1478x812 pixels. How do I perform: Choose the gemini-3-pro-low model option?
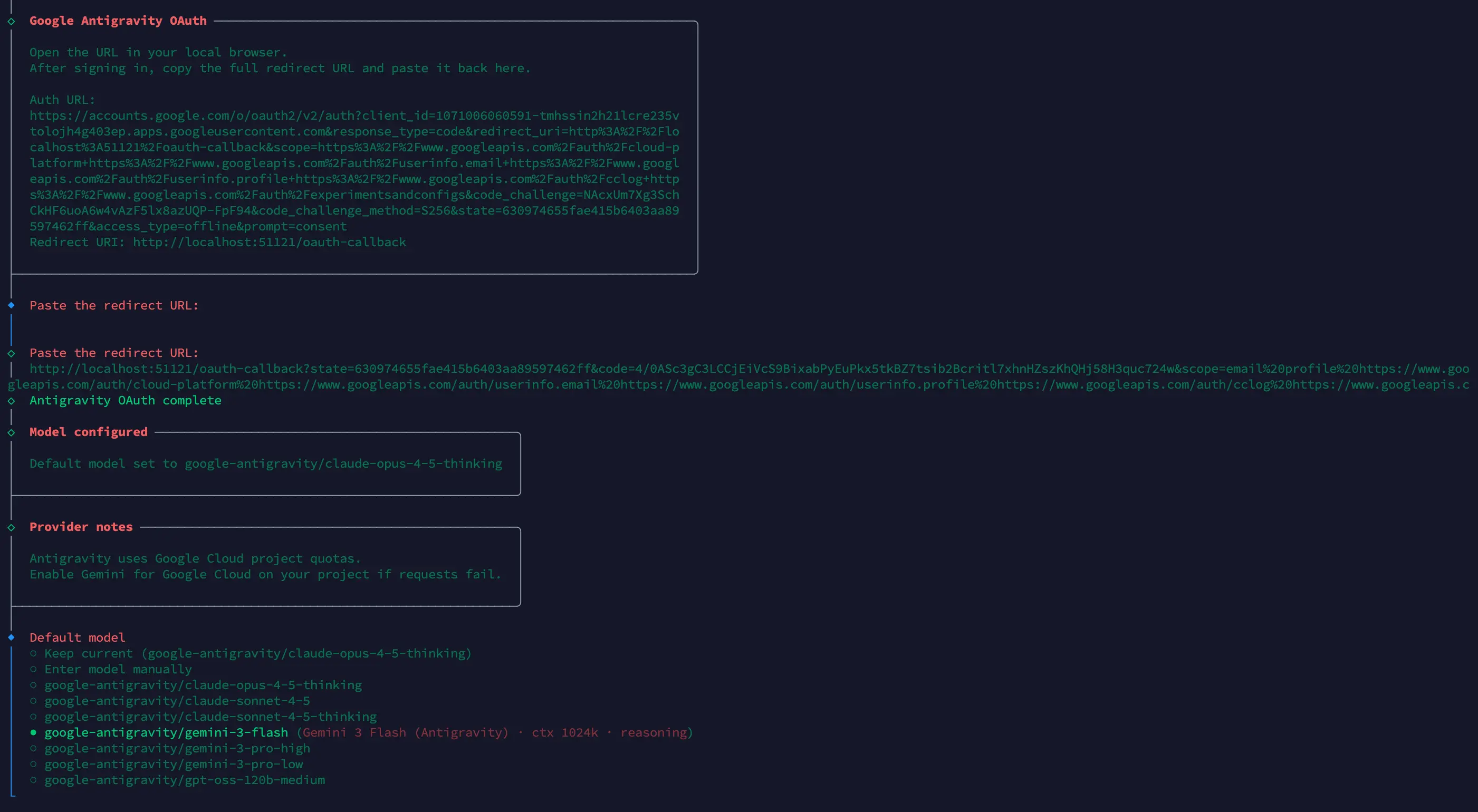[x=166, y=765]
